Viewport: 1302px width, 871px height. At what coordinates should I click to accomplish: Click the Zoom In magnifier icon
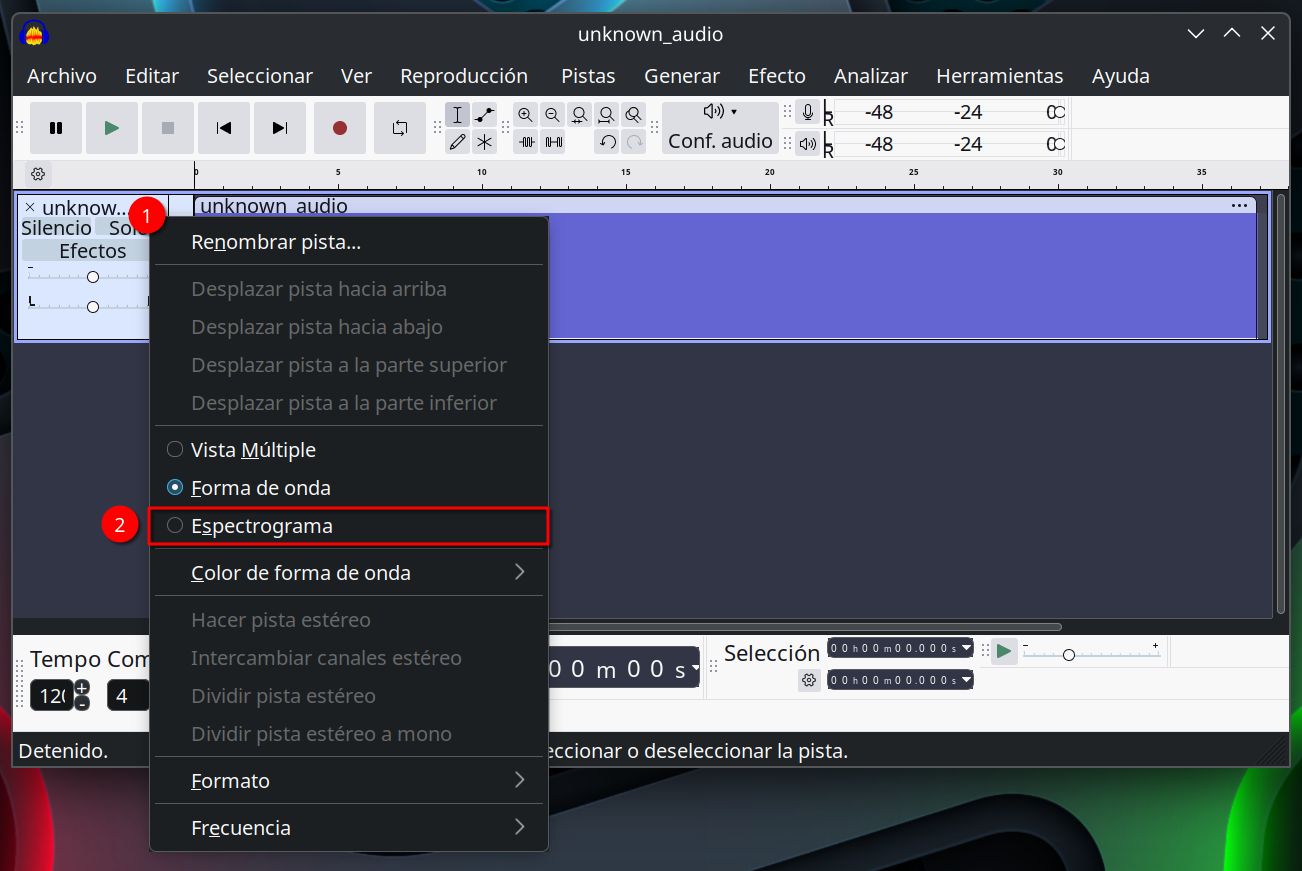point(526,115)
